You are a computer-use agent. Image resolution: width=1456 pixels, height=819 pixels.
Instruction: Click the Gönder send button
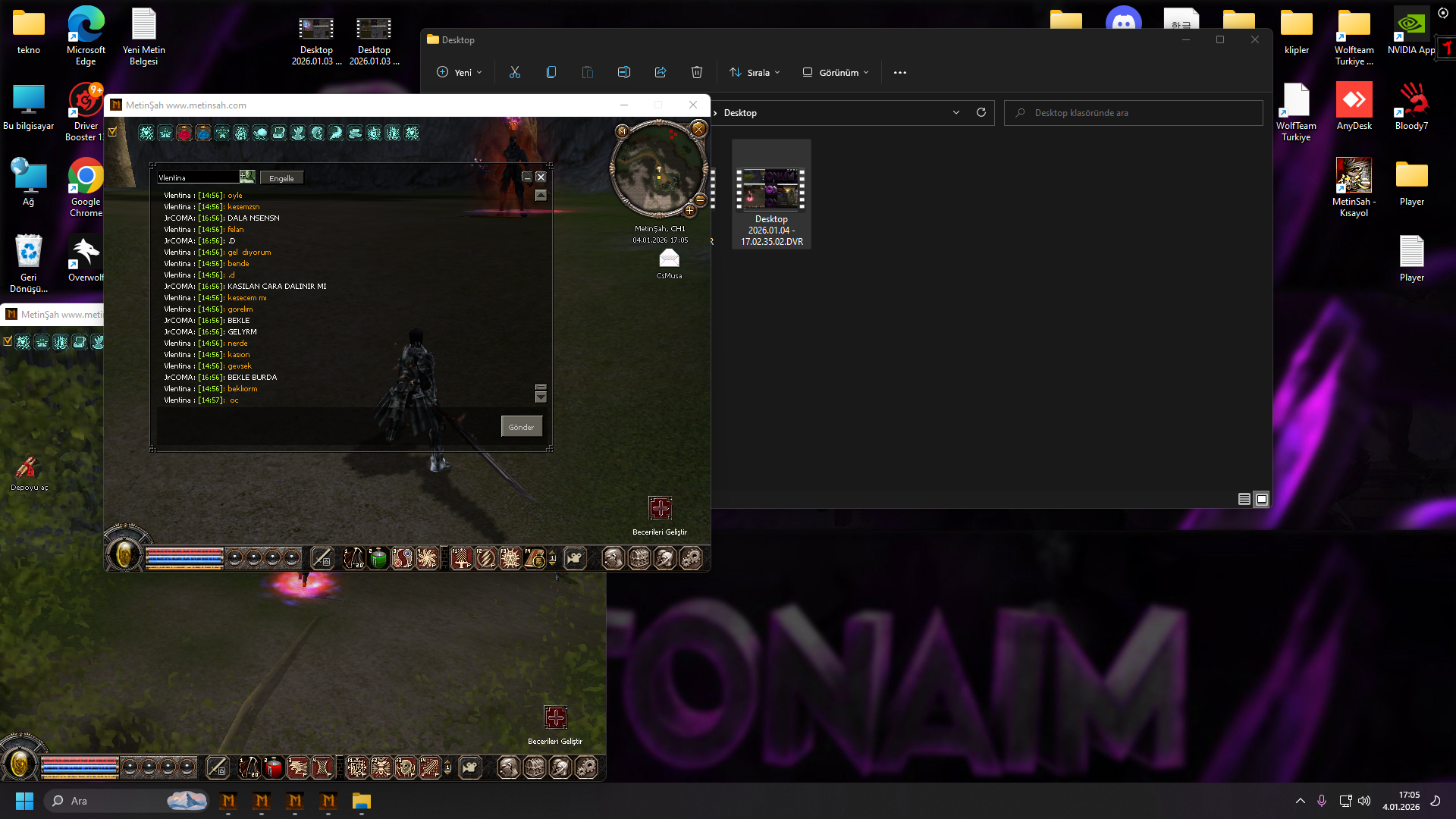521,427
